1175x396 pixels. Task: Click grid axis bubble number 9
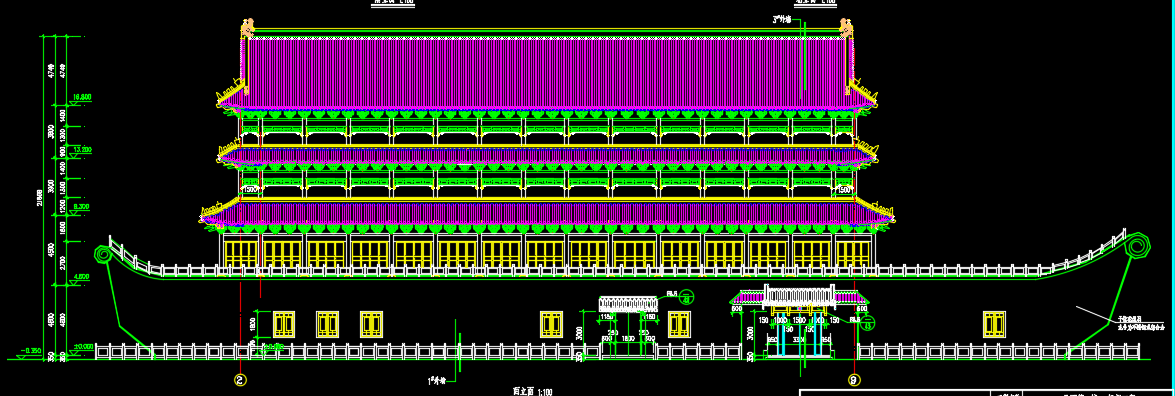[853, 379]
